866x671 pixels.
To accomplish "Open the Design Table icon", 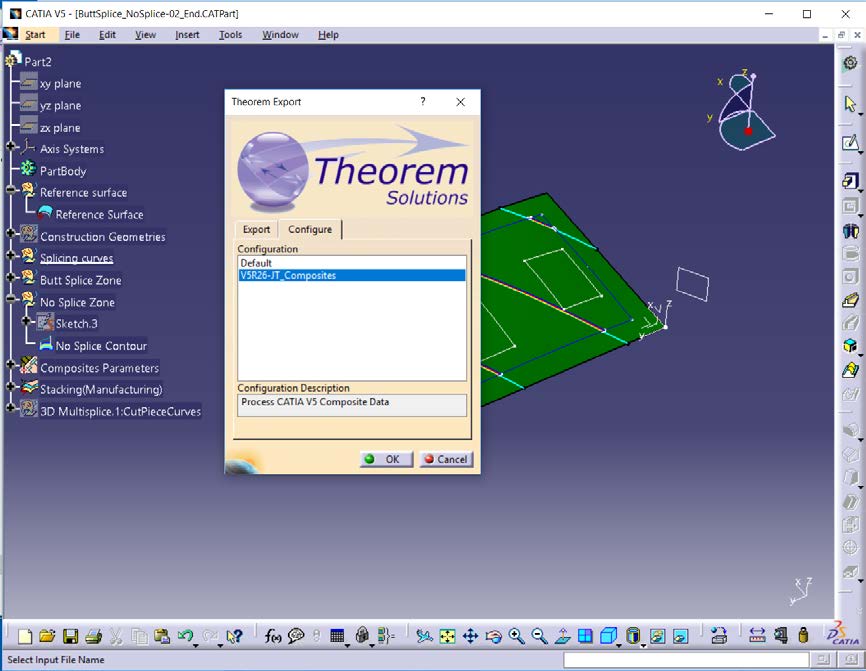I will (x=337, y=636).
